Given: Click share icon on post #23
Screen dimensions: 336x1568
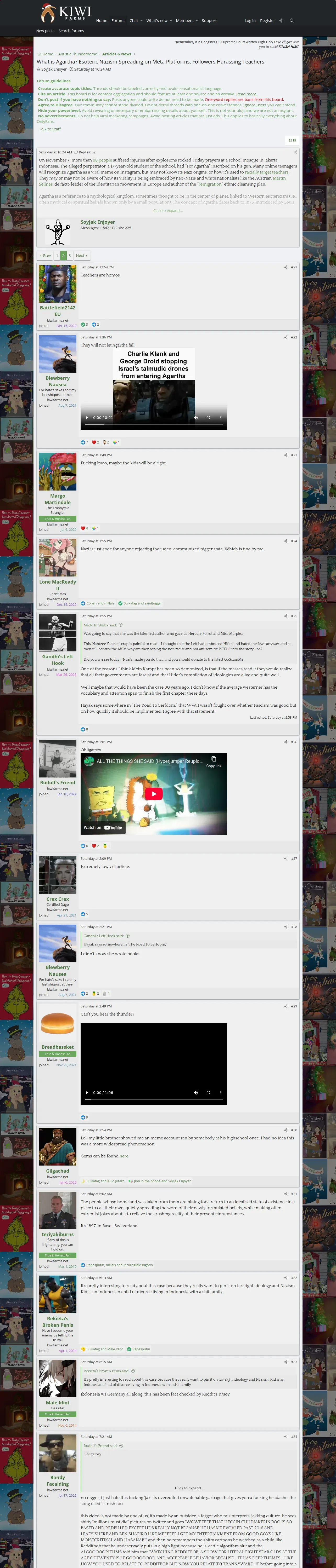Looking at the screenshot, I should tap(285, 455).
